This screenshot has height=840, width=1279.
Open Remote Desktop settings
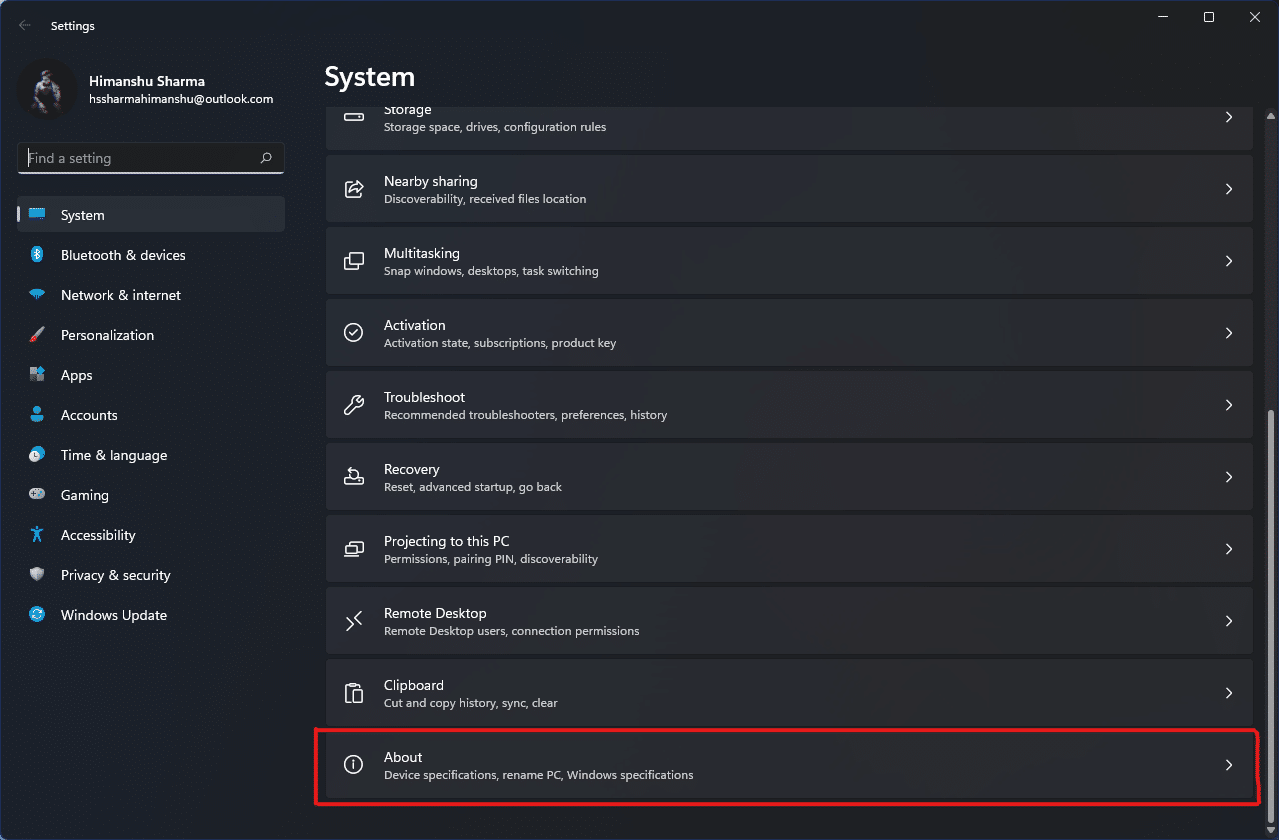coord(789,621)
